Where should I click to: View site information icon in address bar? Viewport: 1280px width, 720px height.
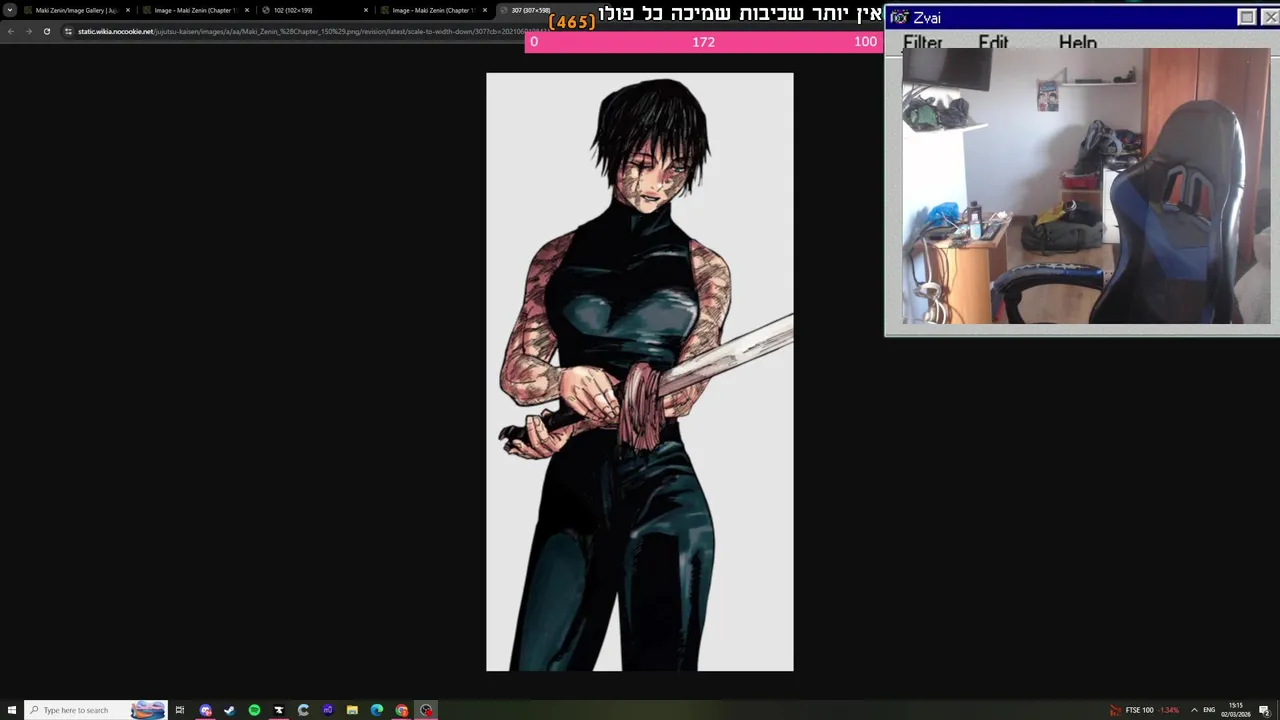[x=68, y=31]
